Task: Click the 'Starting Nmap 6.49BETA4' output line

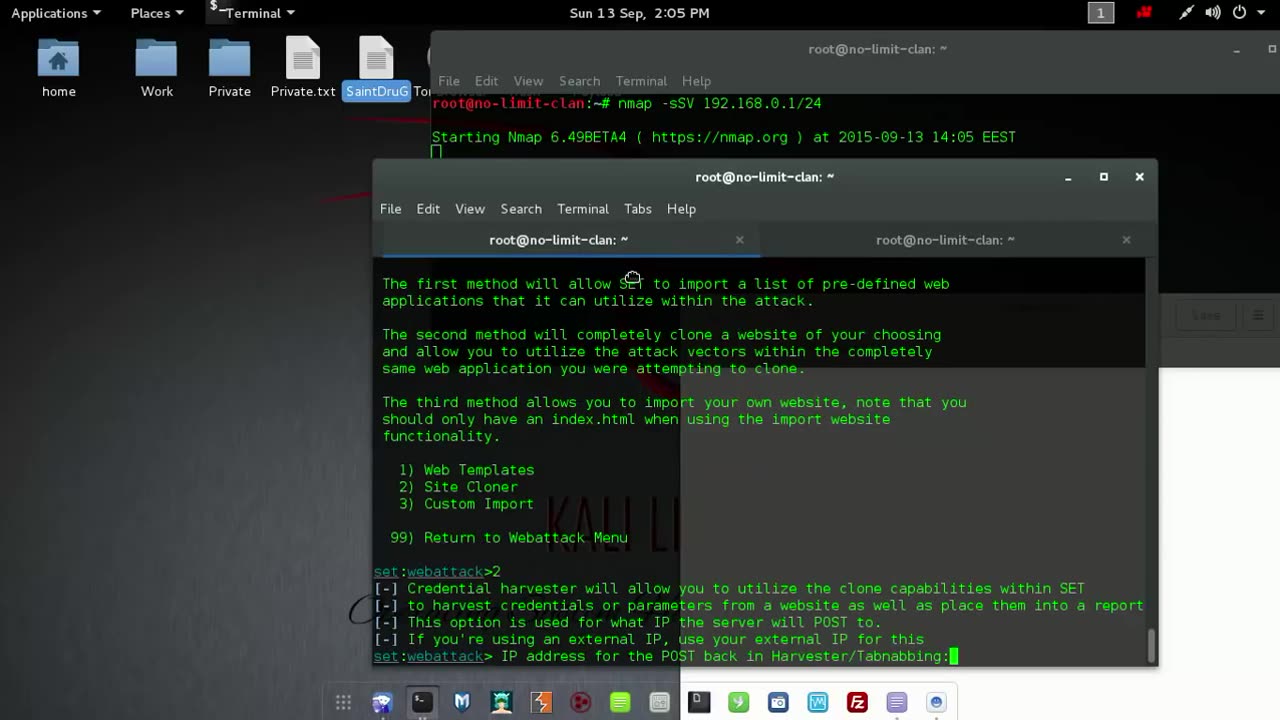Action: point(723,138)
